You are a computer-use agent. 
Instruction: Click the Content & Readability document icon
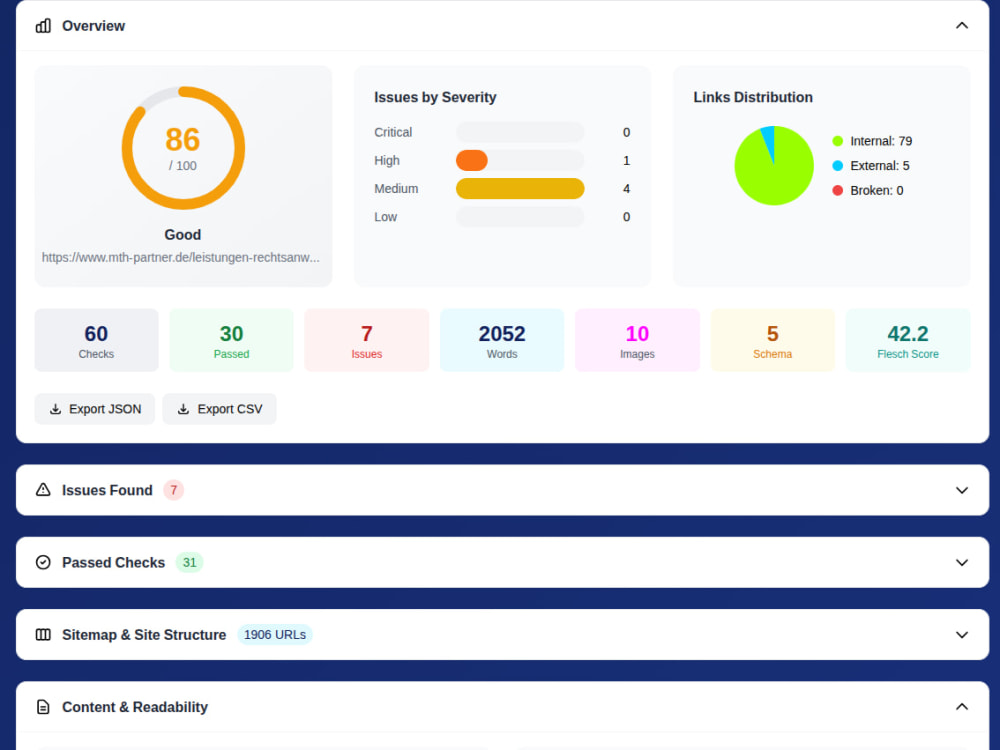pos(43,707)
